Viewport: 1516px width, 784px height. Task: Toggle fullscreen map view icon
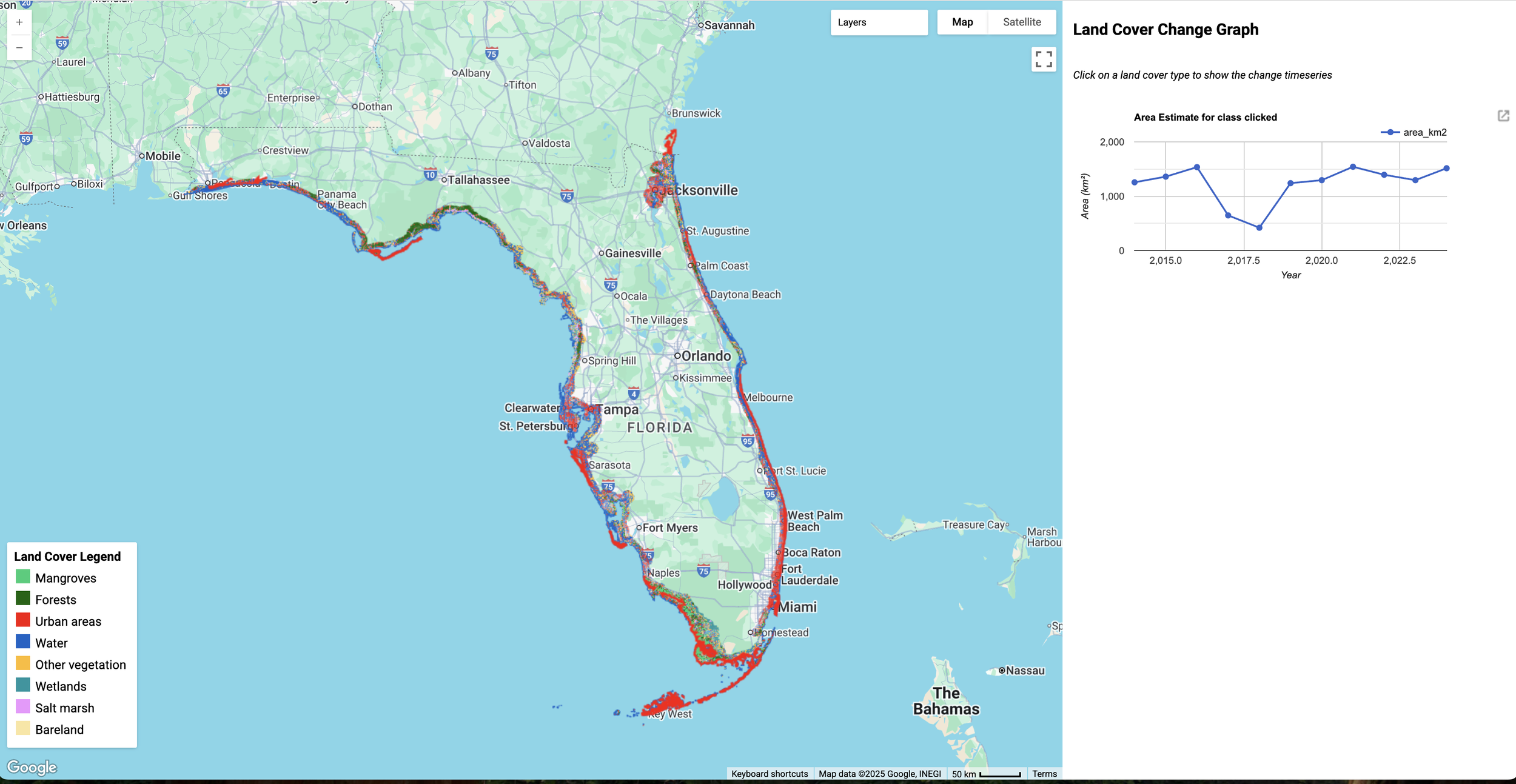(x=1043, y=59)
